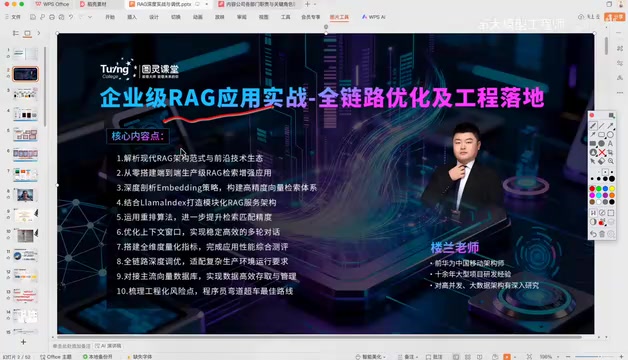Select the pointer cursor tool in palette

point(593,161)
